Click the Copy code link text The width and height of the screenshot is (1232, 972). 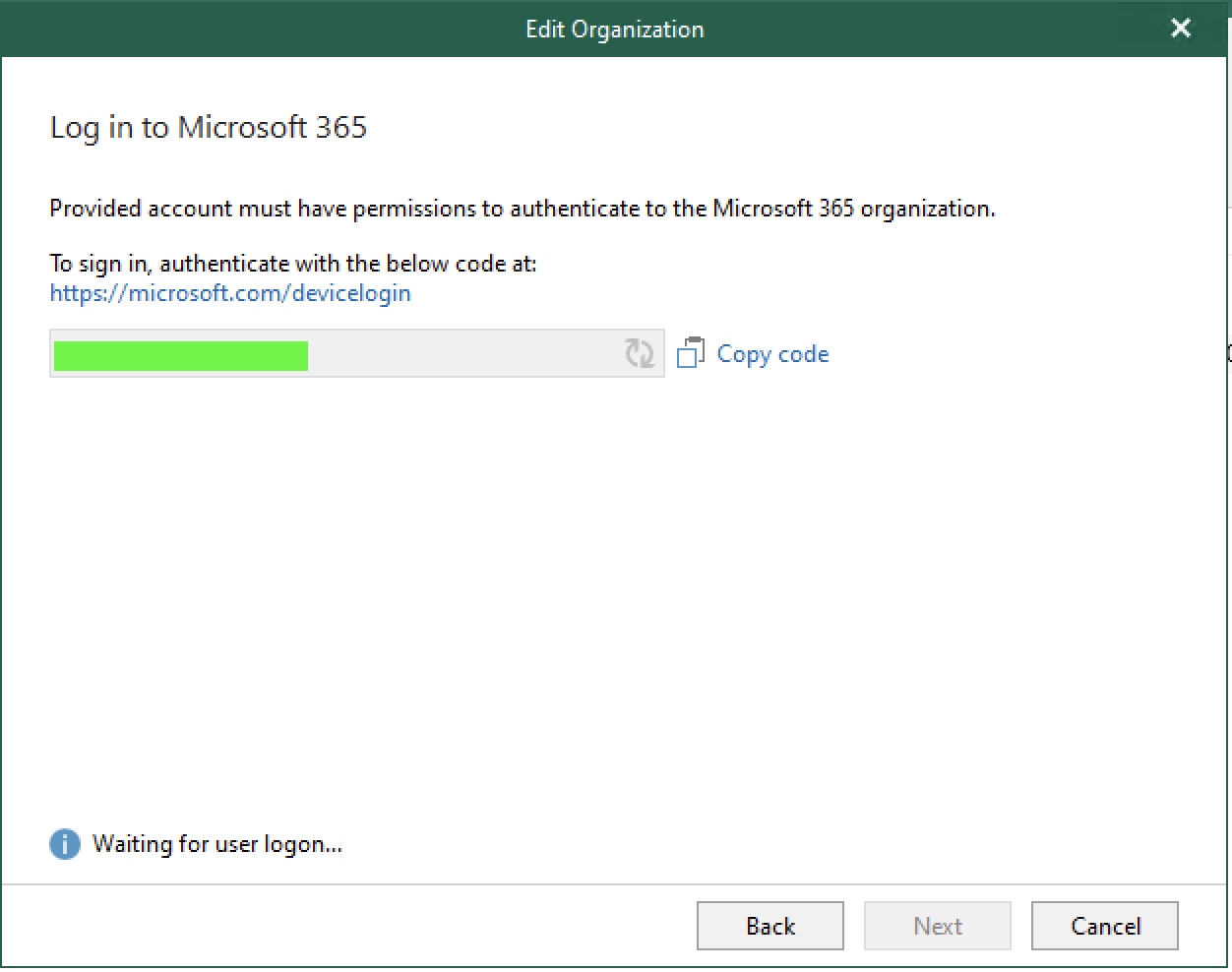(772, 354)
